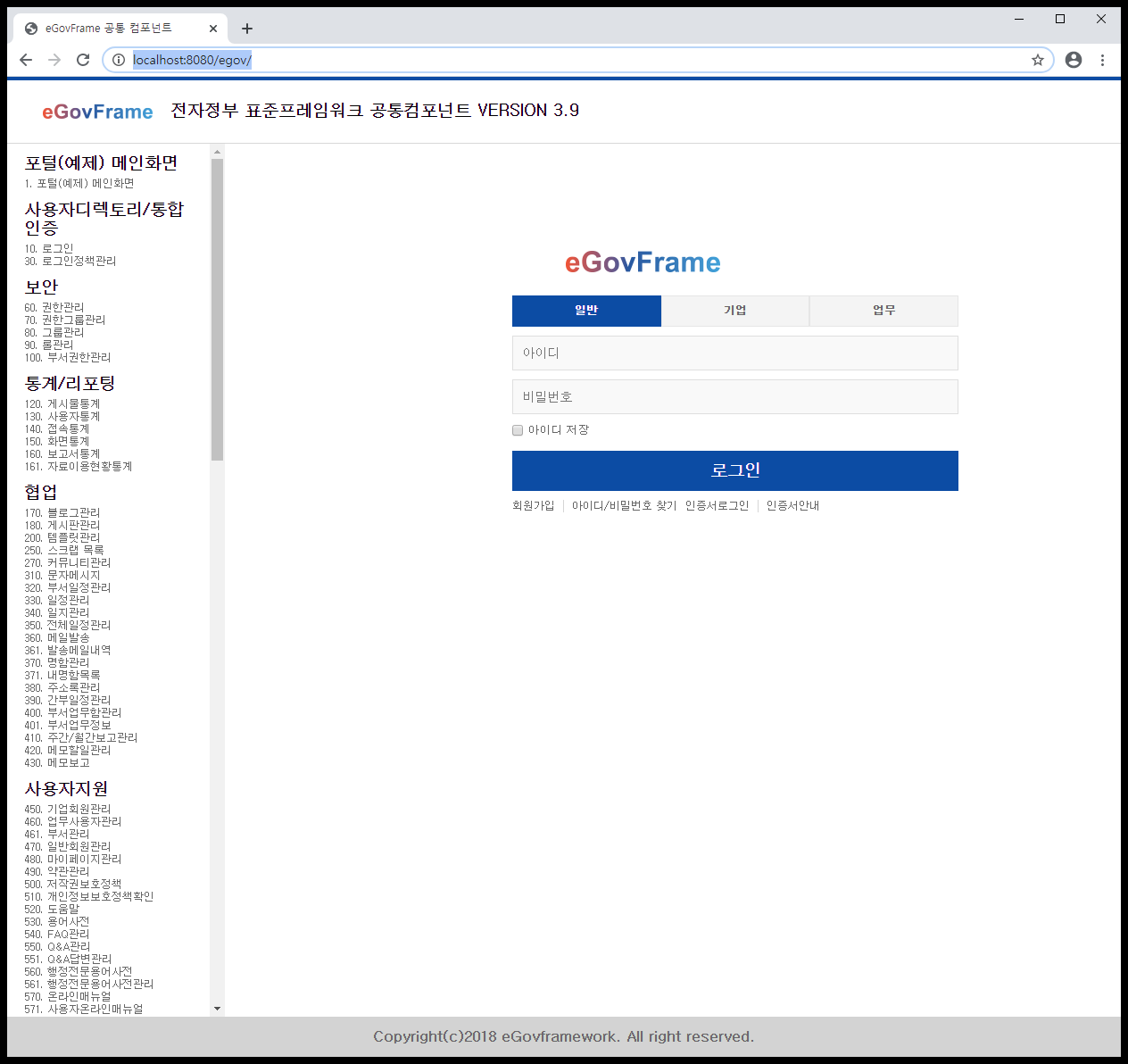Open the Chrome profile avatar icon
The width and height of the screenshot is (1128, 1064).
pos(1074,60)
